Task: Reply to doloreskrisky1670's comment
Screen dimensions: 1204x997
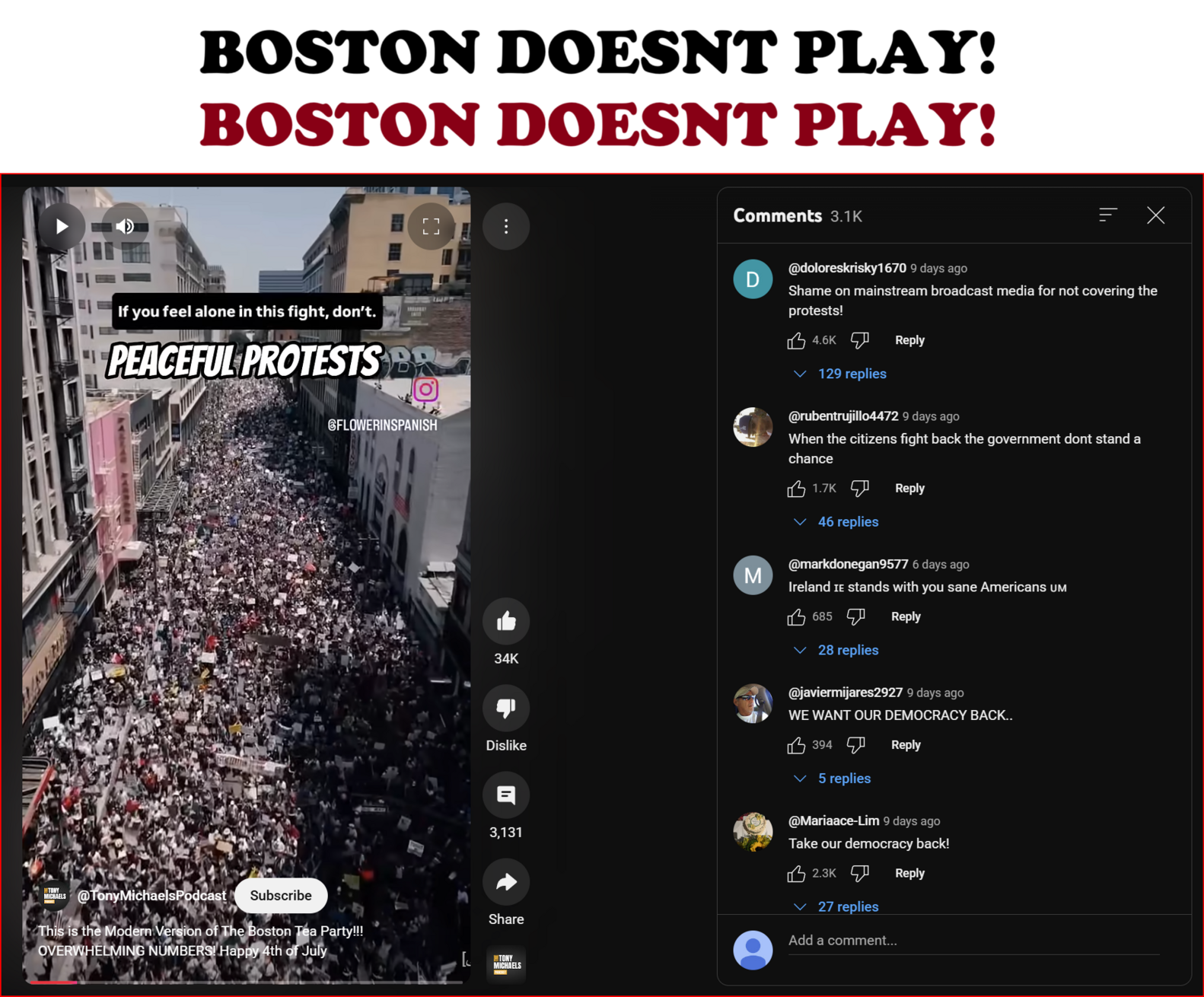Action: click(909, 340)
